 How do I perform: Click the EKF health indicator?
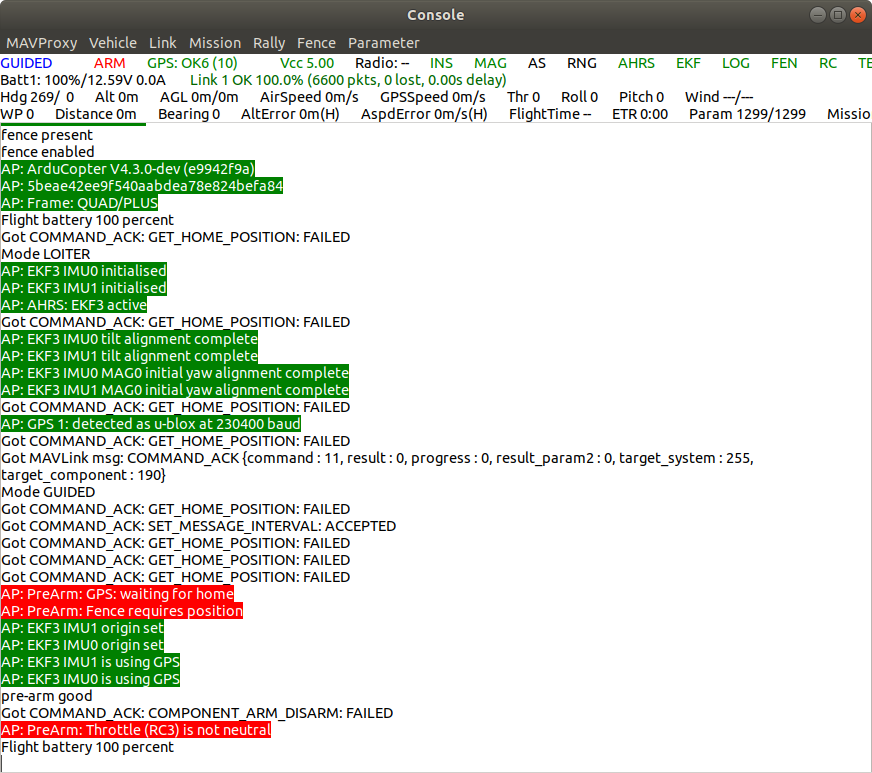[688, 63]
